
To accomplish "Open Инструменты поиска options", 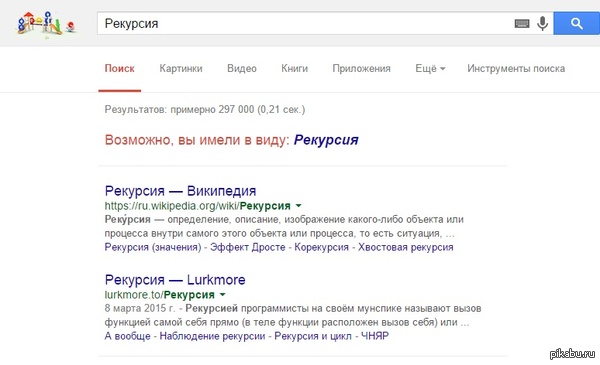I will [x=516, y=68].
